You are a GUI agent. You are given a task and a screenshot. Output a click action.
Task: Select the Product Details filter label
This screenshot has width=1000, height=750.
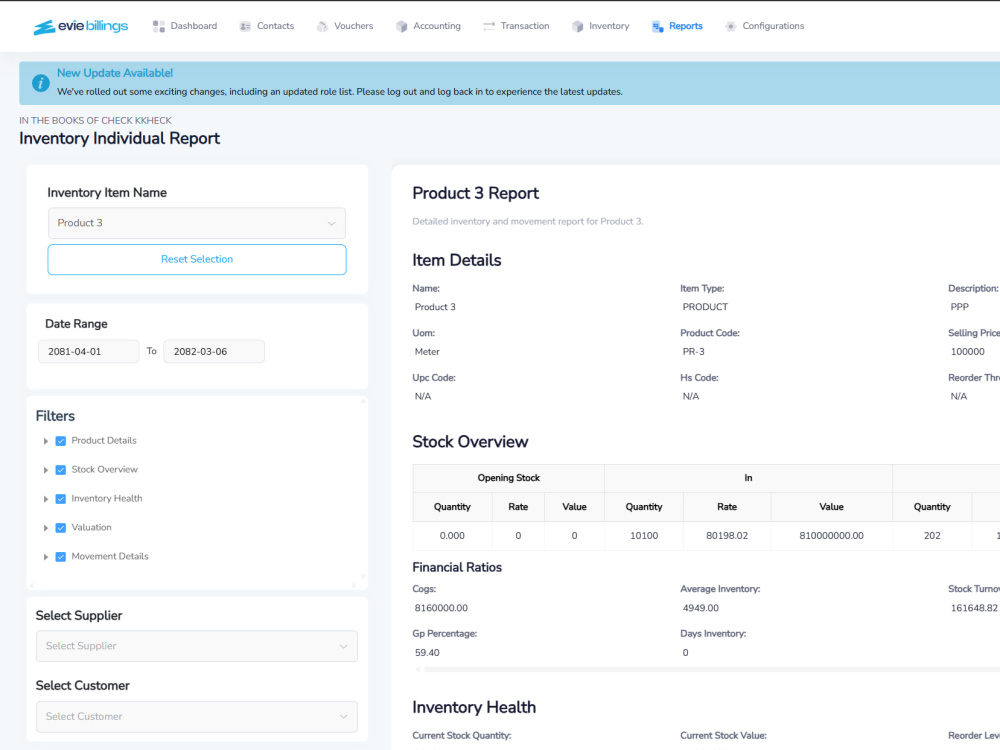tap(104, 441)
